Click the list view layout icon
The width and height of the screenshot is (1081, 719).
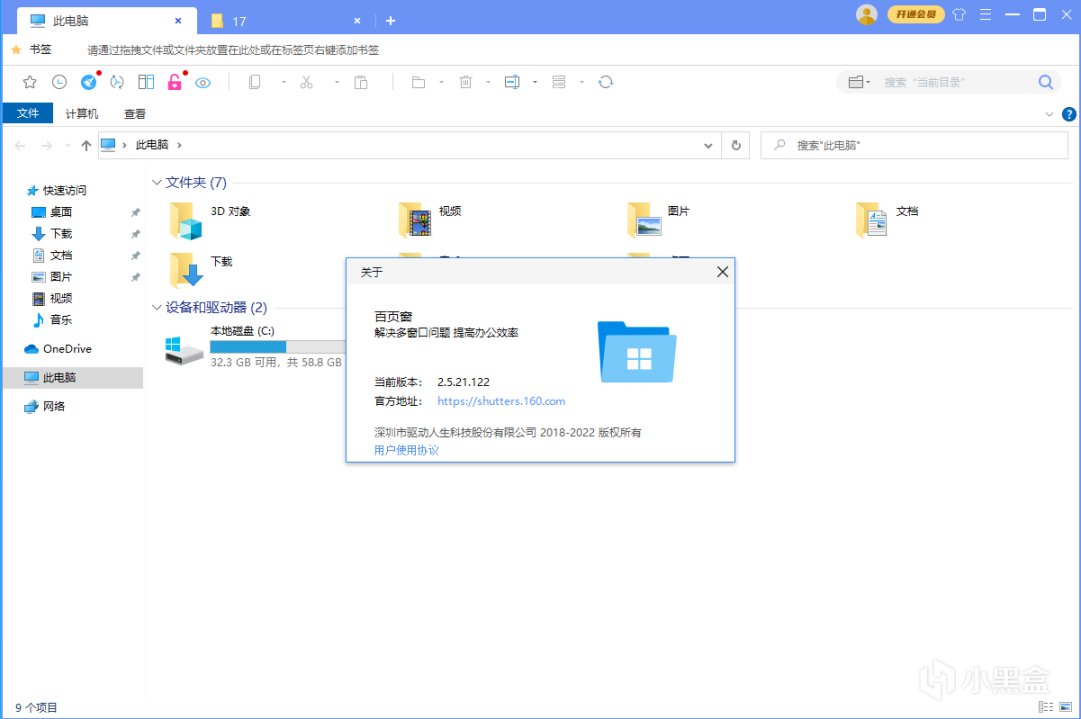coord(558,82)
